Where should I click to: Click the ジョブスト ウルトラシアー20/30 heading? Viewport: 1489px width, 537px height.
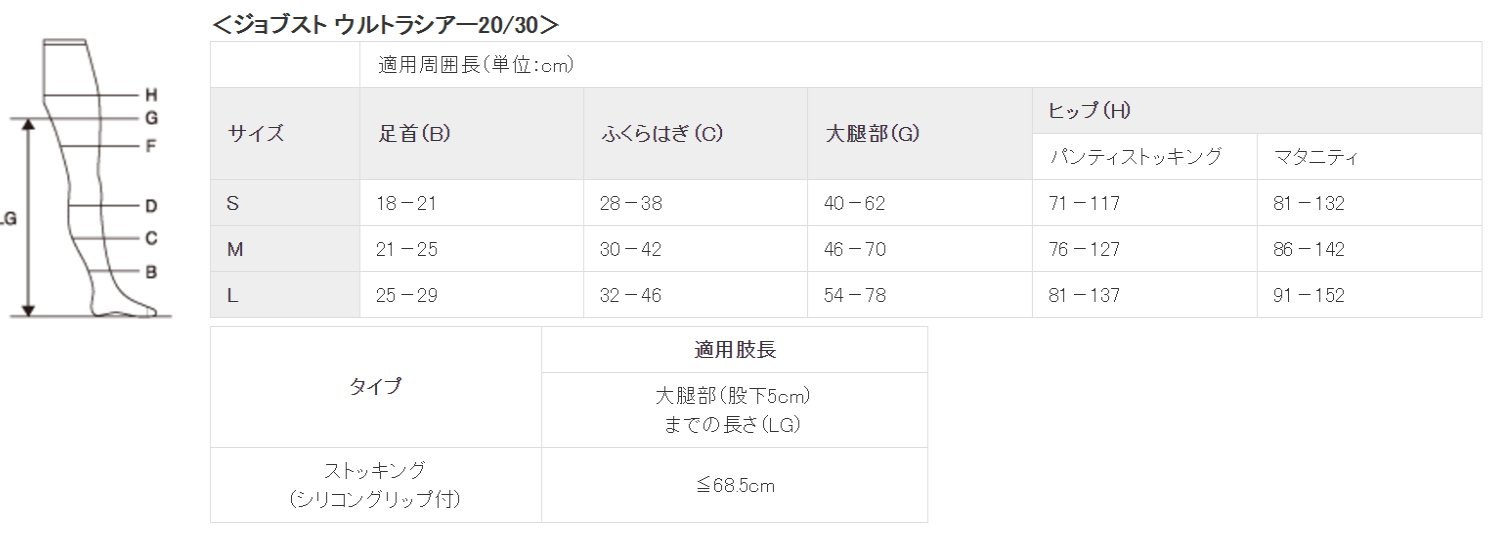pos(385,23)
